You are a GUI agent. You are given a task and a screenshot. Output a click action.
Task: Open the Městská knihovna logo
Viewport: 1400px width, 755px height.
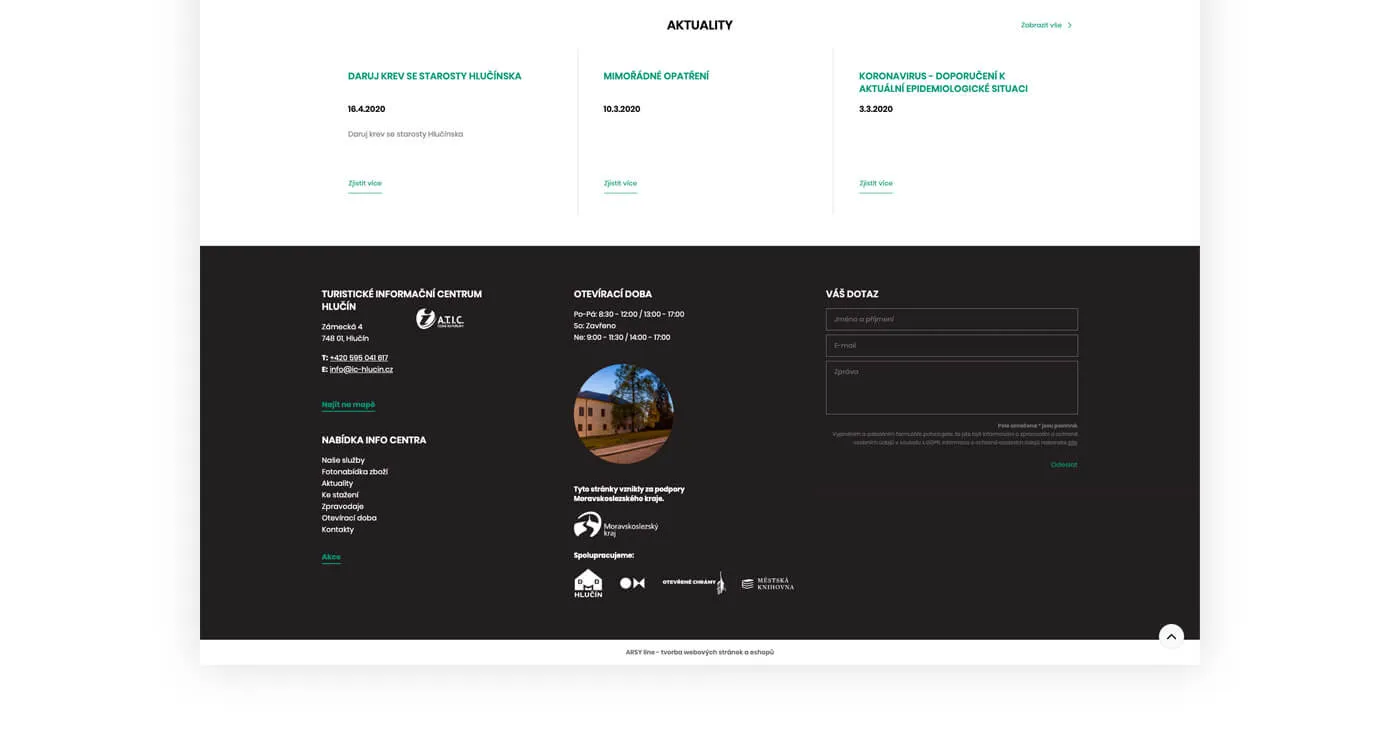(767, 583)
